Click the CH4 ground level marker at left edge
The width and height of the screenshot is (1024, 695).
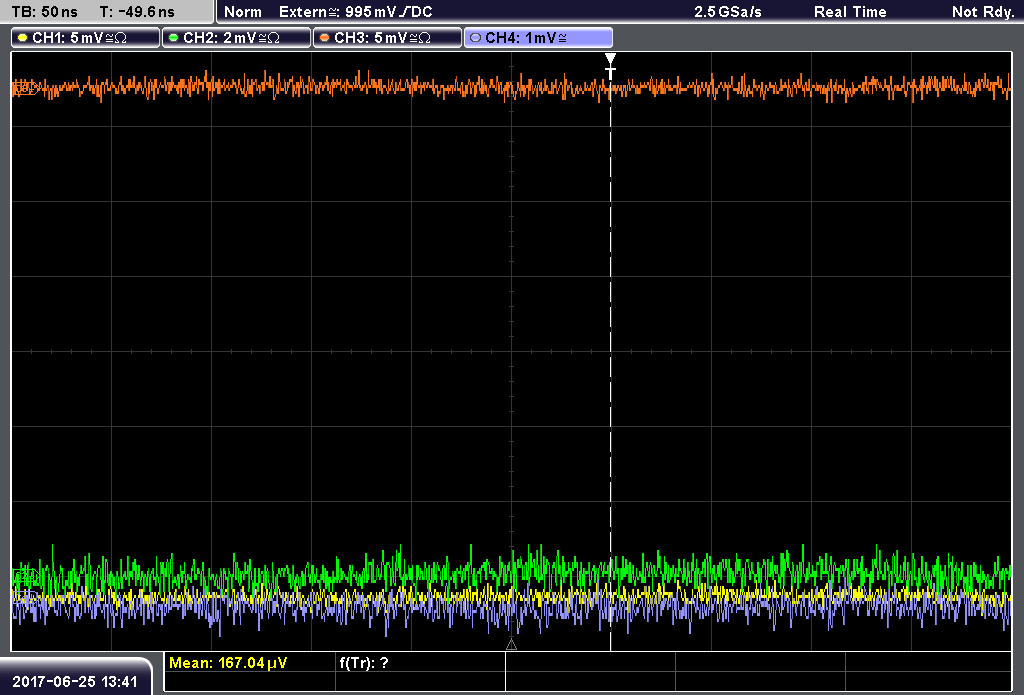click(25, 596)
